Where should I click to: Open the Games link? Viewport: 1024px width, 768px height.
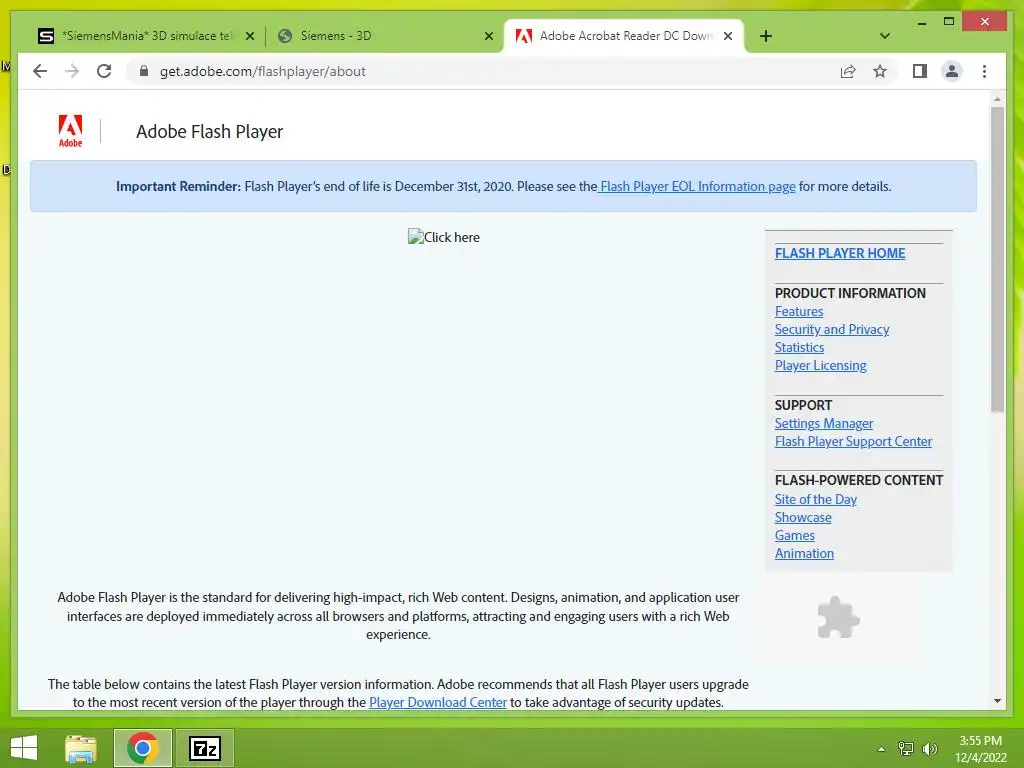click(794, 536)
